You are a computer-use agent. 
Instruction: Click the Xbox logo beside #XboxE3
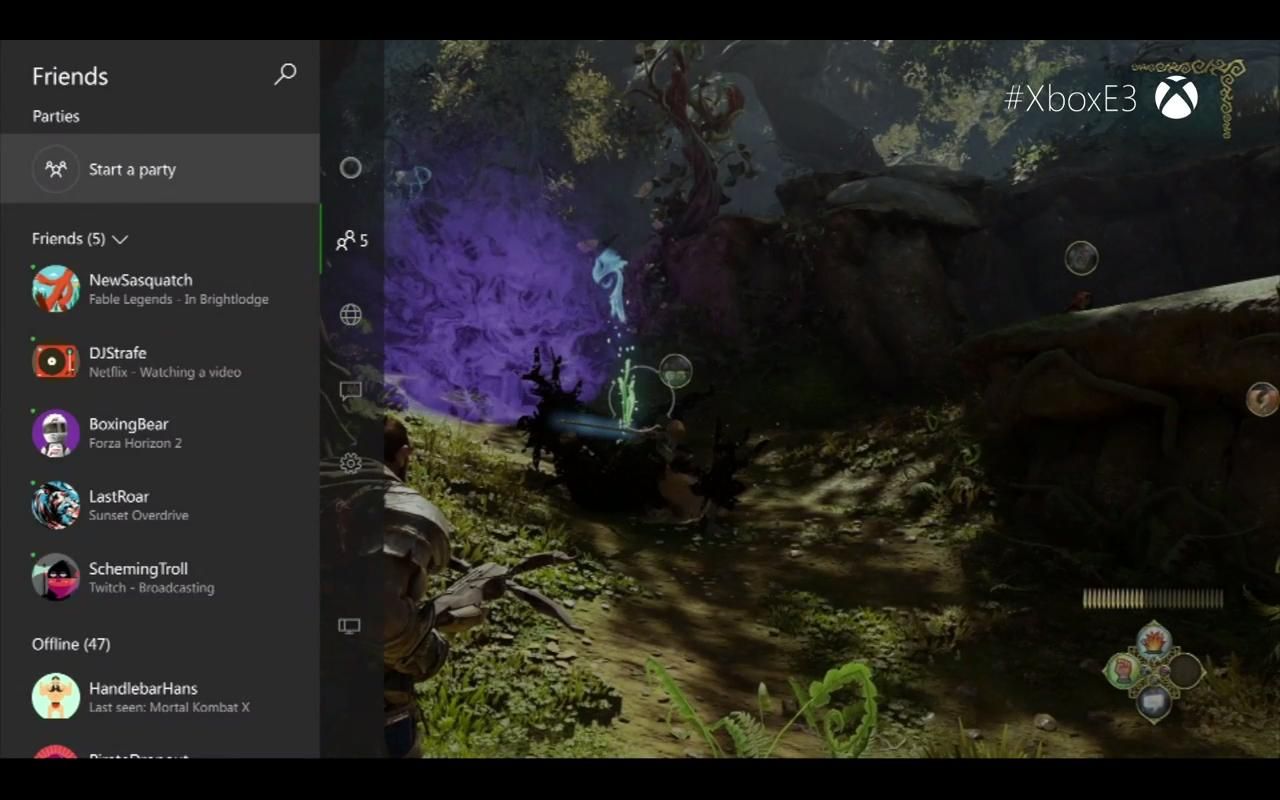1176,98
